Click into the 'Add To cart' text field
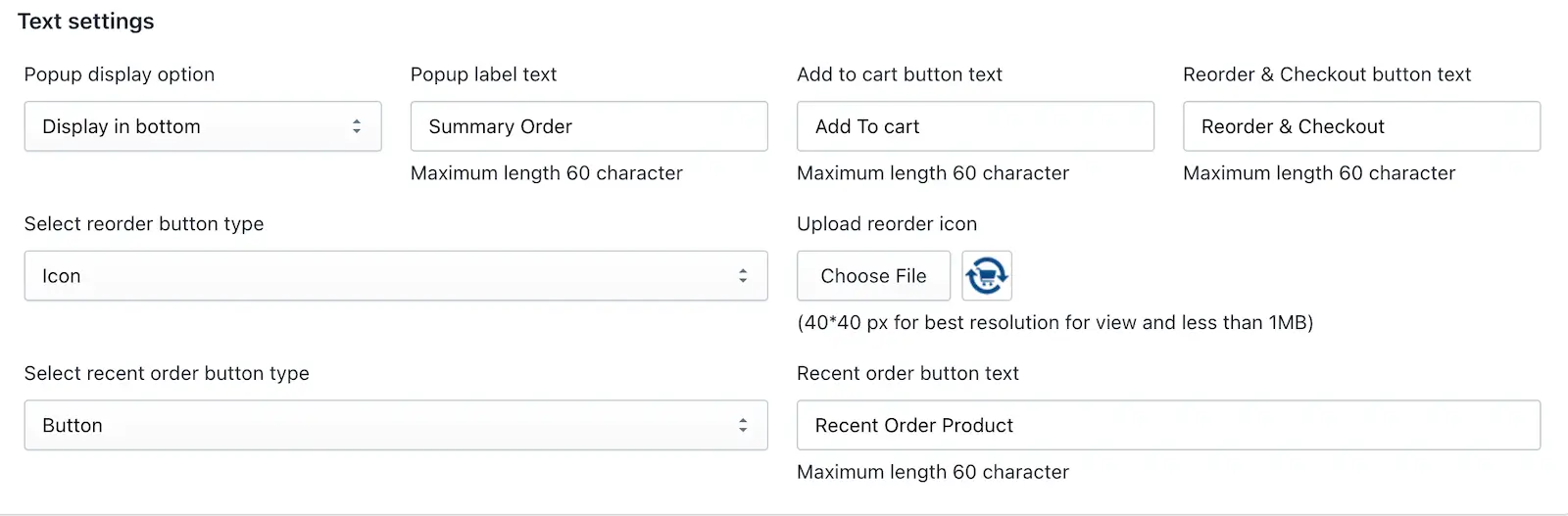 (x=975, y=126)
